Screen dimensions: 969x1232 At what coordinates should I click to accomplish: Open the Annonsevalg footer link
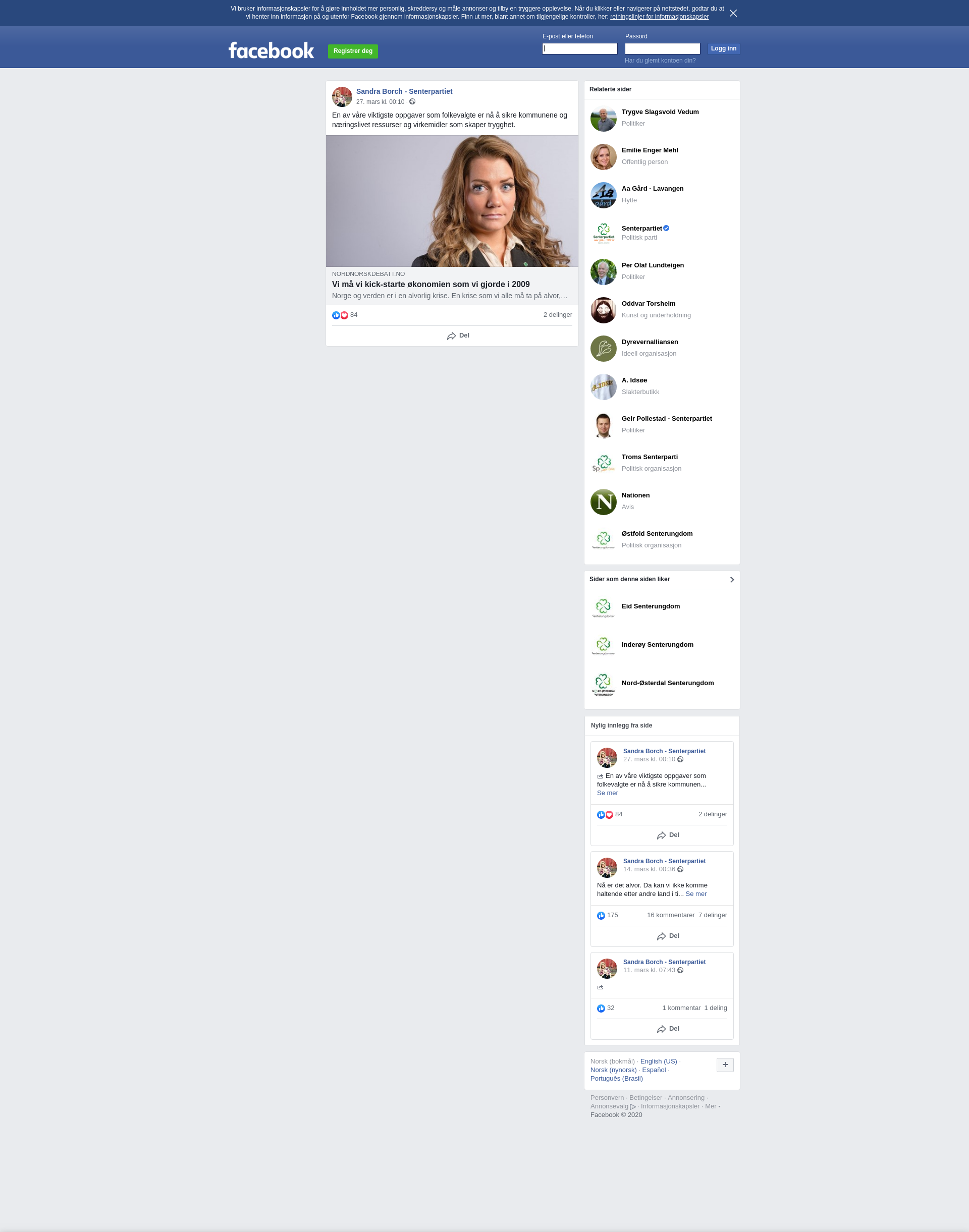click(x=612, y=1106)
